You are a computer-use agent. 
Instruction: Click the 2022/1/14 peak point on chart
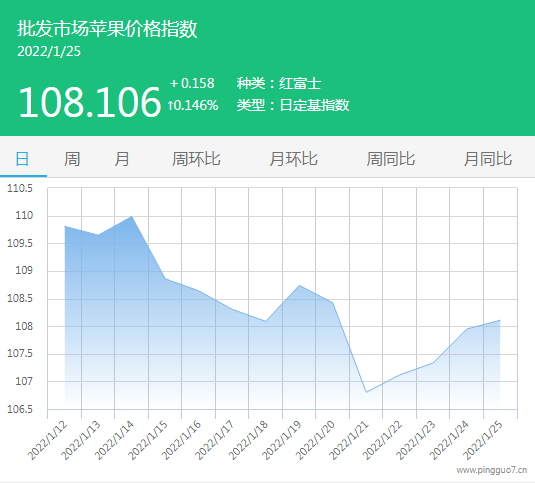[x=132, y=216]
